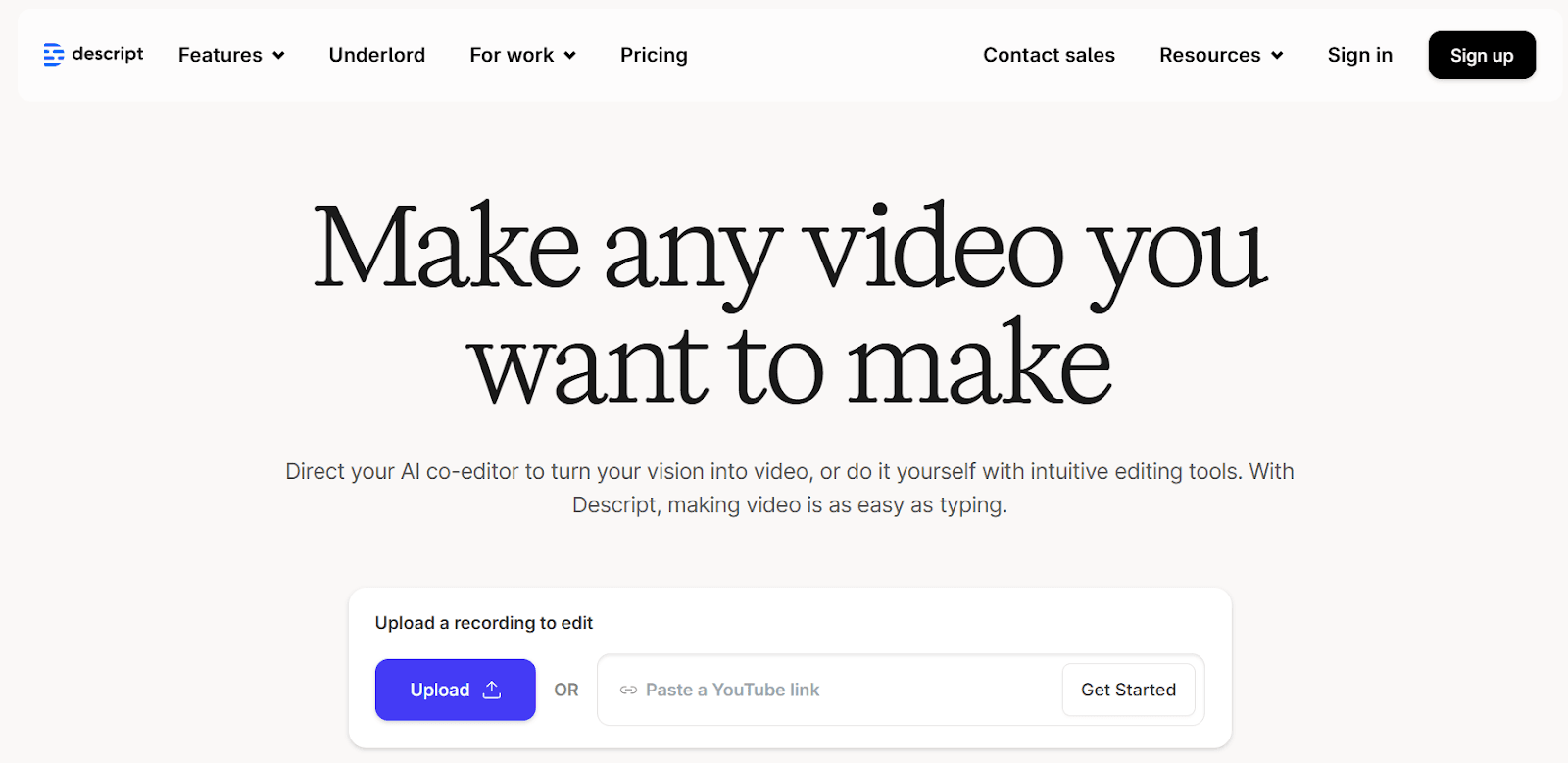Viewport: 1568px width, 763px height.
Task: Open the Features menu label
Action: (x=220, y=55)
